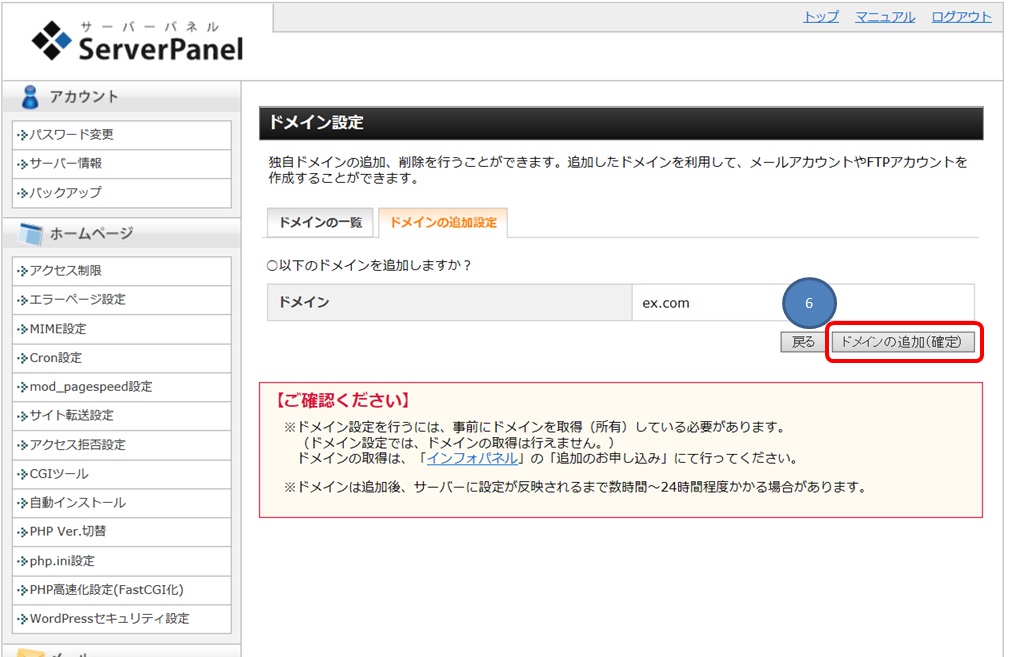Select サーバー情報 menu item

pos(65,164)
